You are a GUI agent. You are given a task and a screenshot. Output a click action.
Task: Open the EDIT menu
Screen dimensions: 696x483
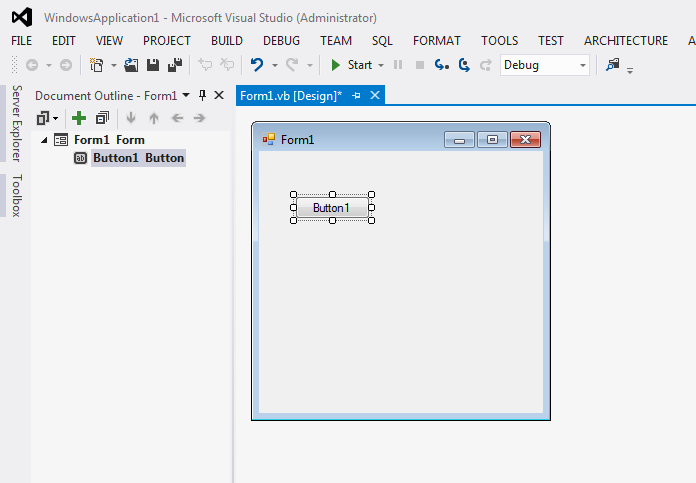(x=63, y=41)
